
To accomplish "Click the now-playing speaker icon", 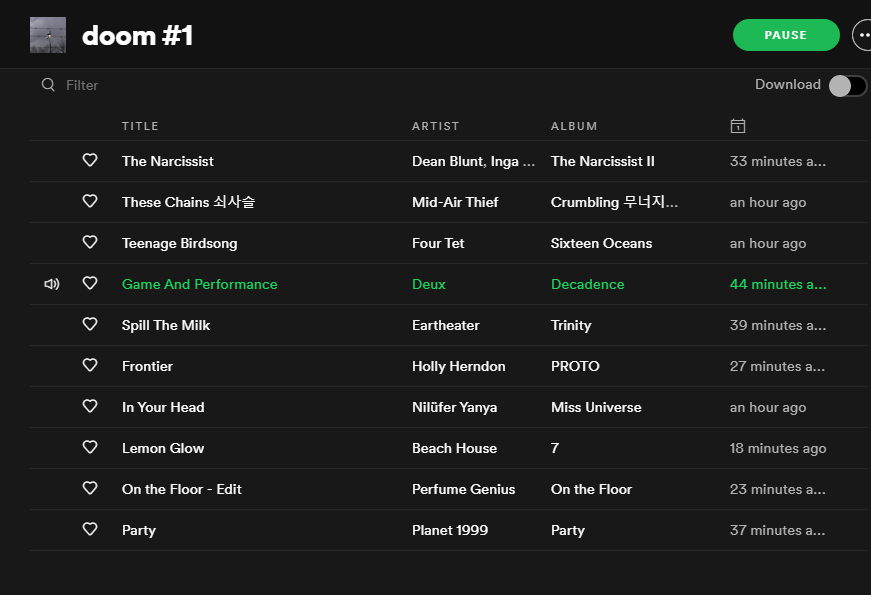I will [x=52, y=284].
